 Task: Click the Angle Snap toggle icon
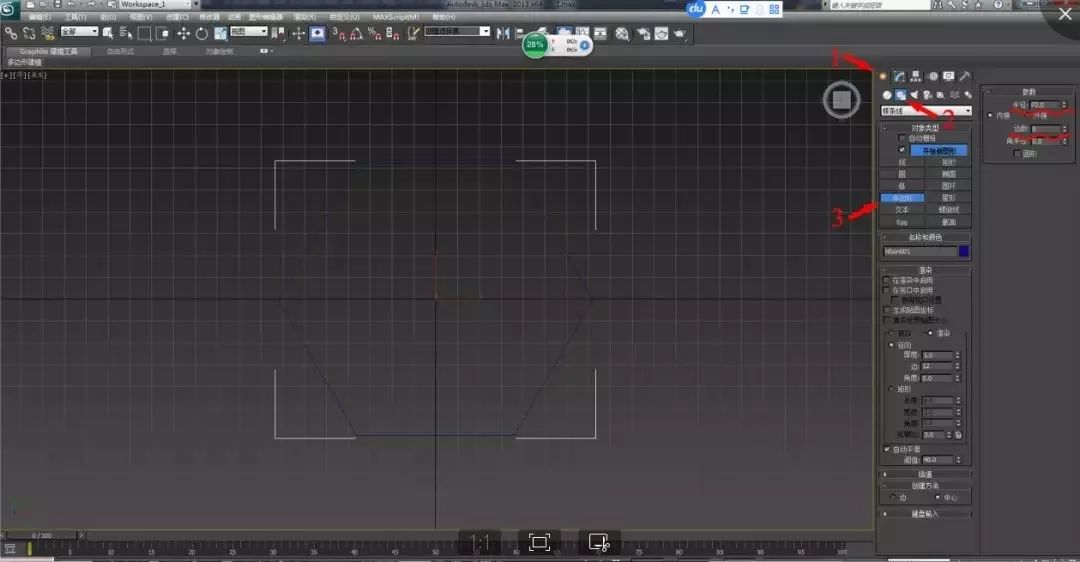click(356, 32)
